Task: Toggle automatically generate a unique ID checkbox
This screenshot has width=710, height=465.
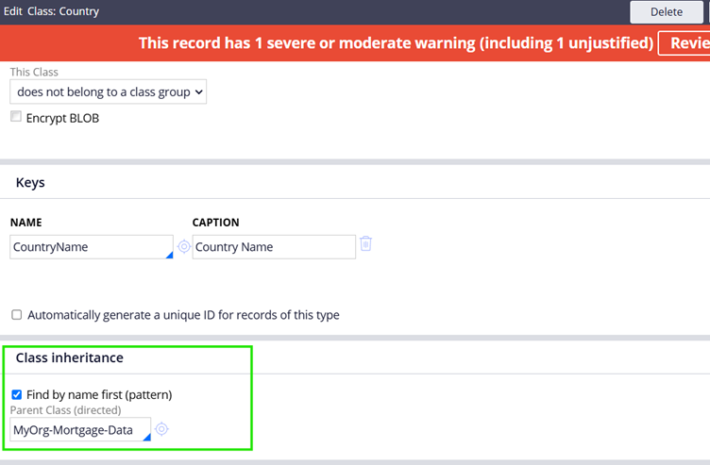Action: click(x=16, y=315)
